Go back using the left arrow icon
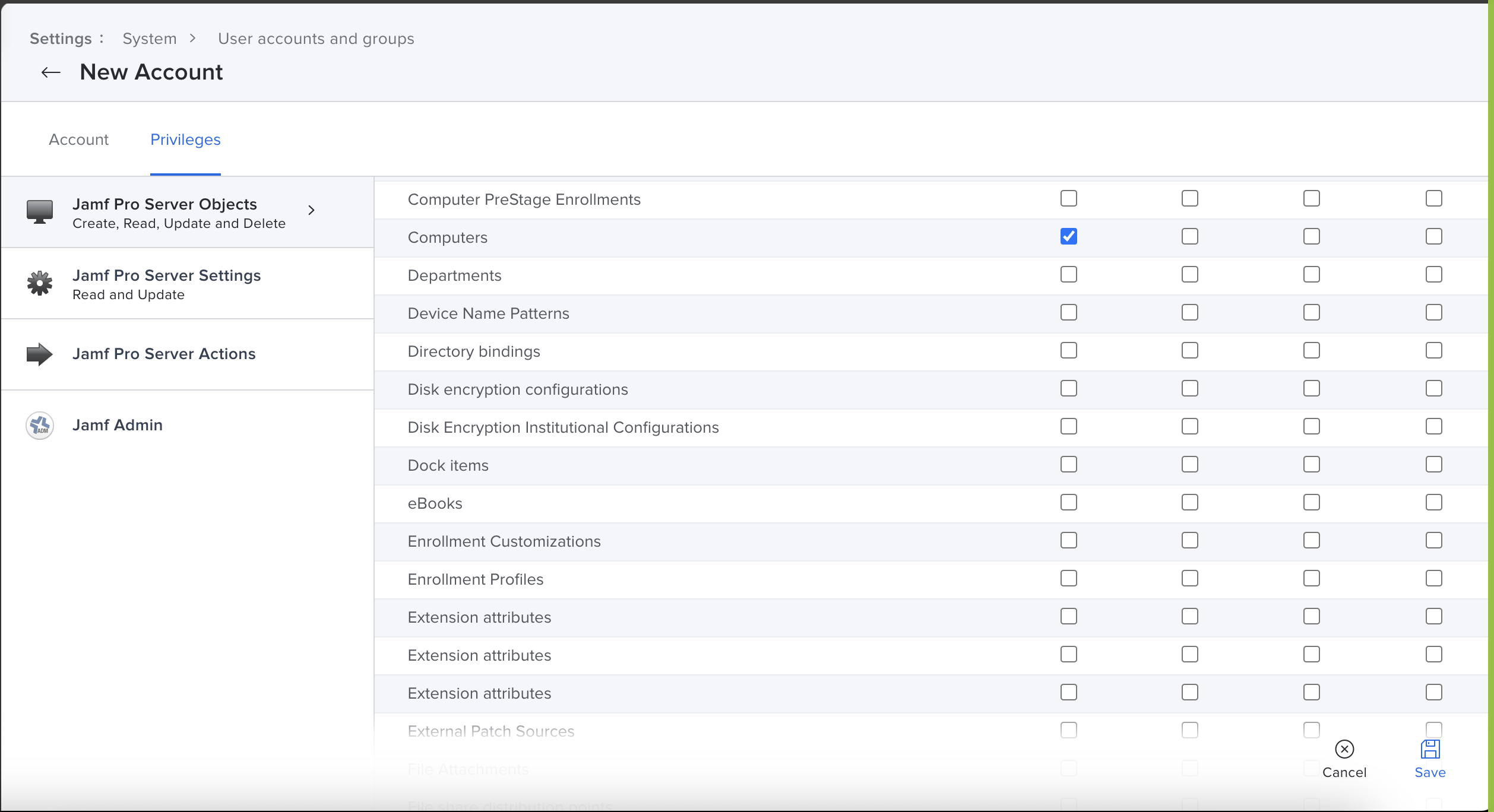1494x812 pixels. (51, 72)
